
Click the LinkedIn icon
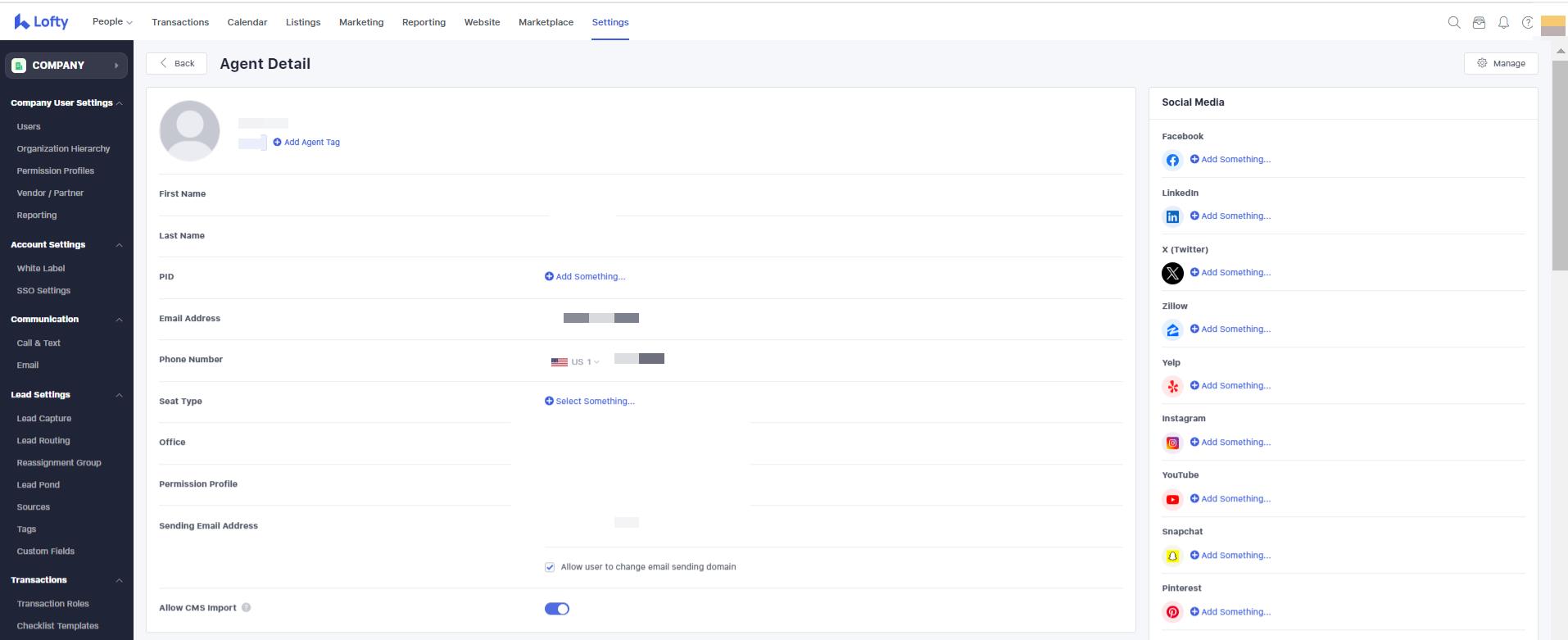pyautogui.click(x=1172, y=216)
